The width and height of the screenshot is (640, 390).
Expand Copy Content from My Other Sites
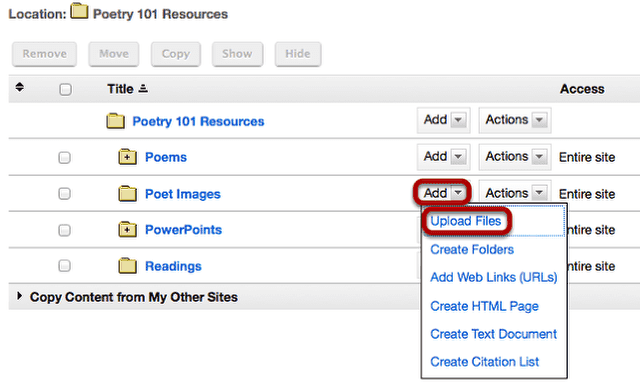[x=19, y=296]
